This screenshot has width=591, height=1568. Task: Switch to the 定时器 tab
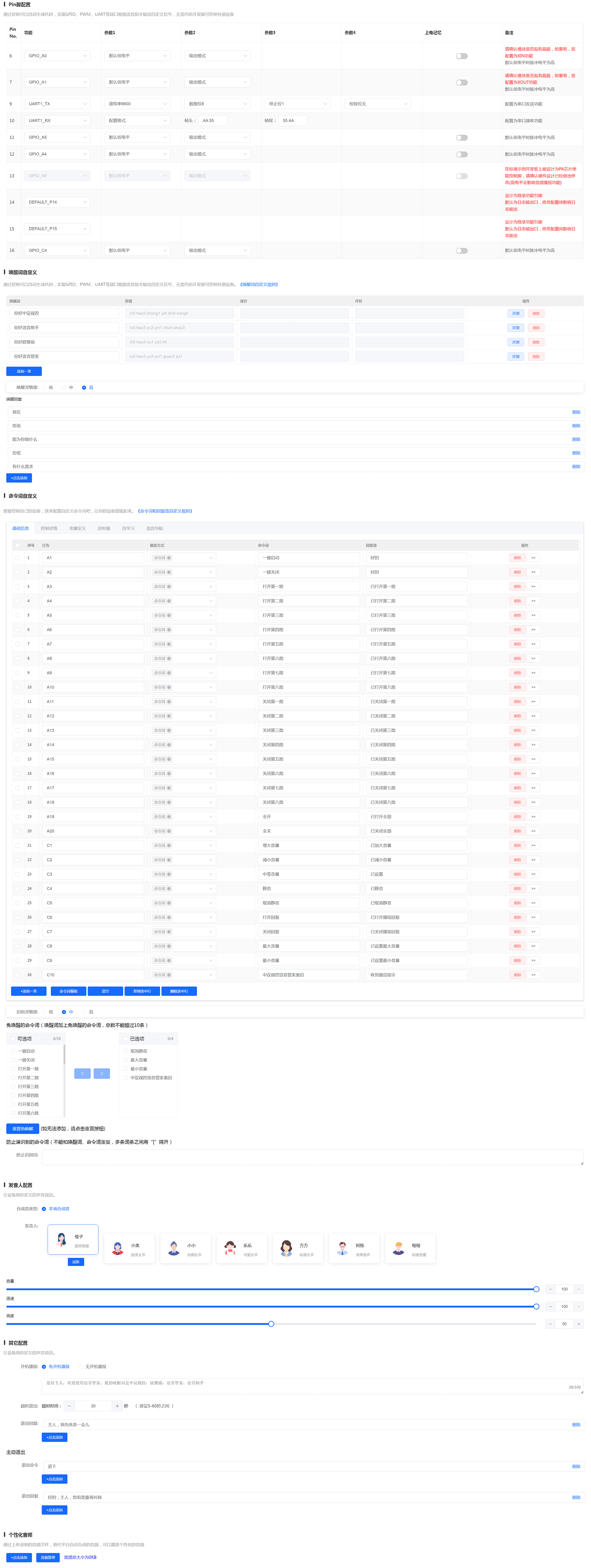(104, 528)
